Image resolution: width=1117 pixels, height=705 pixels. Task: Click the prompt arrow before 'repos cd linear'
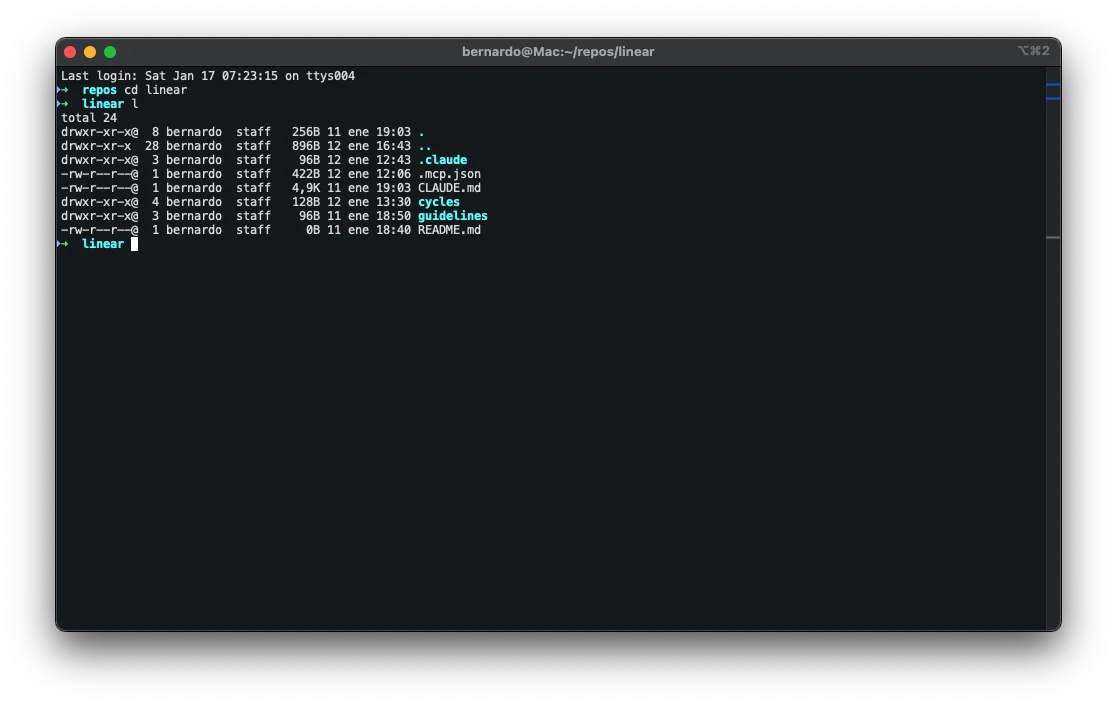[x=63, y=90]
